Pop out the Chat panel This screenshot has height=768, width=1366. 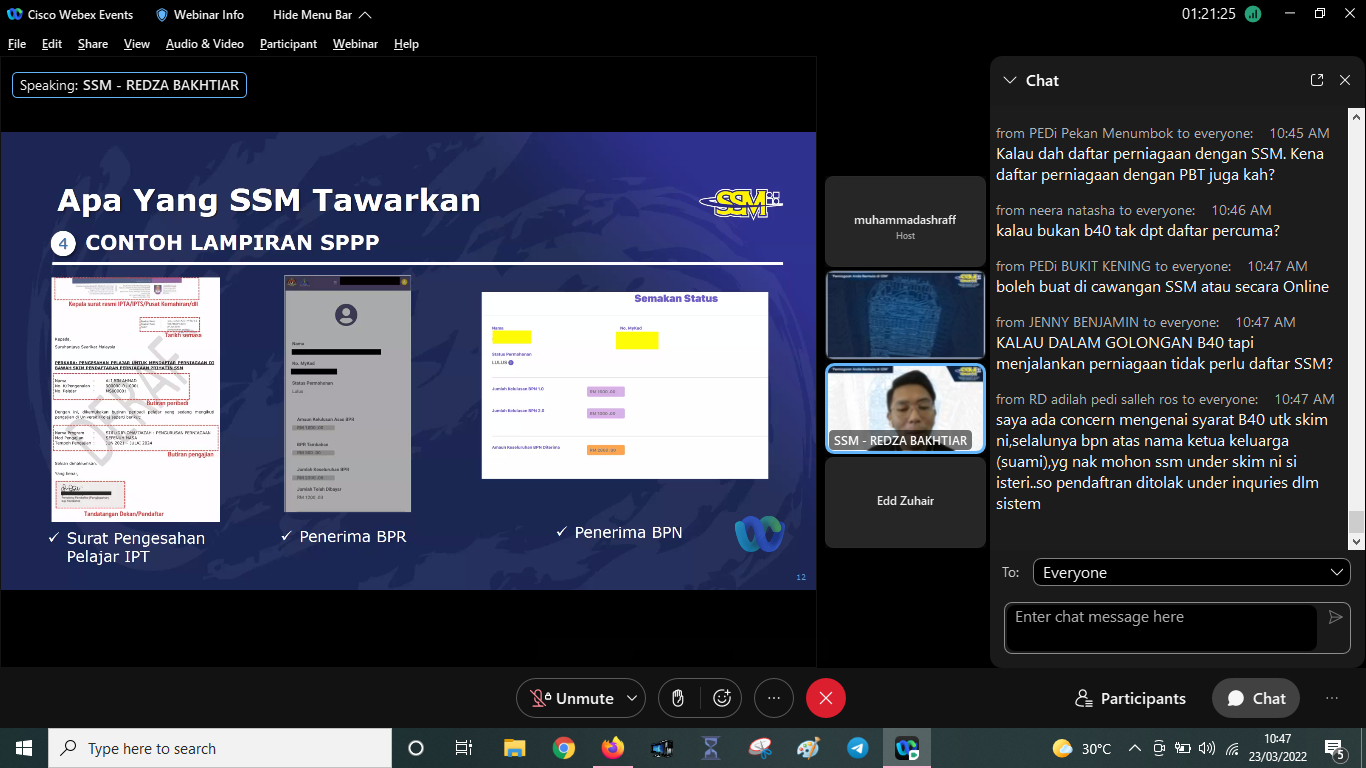pyautogui.click(x=1317, y=80)
